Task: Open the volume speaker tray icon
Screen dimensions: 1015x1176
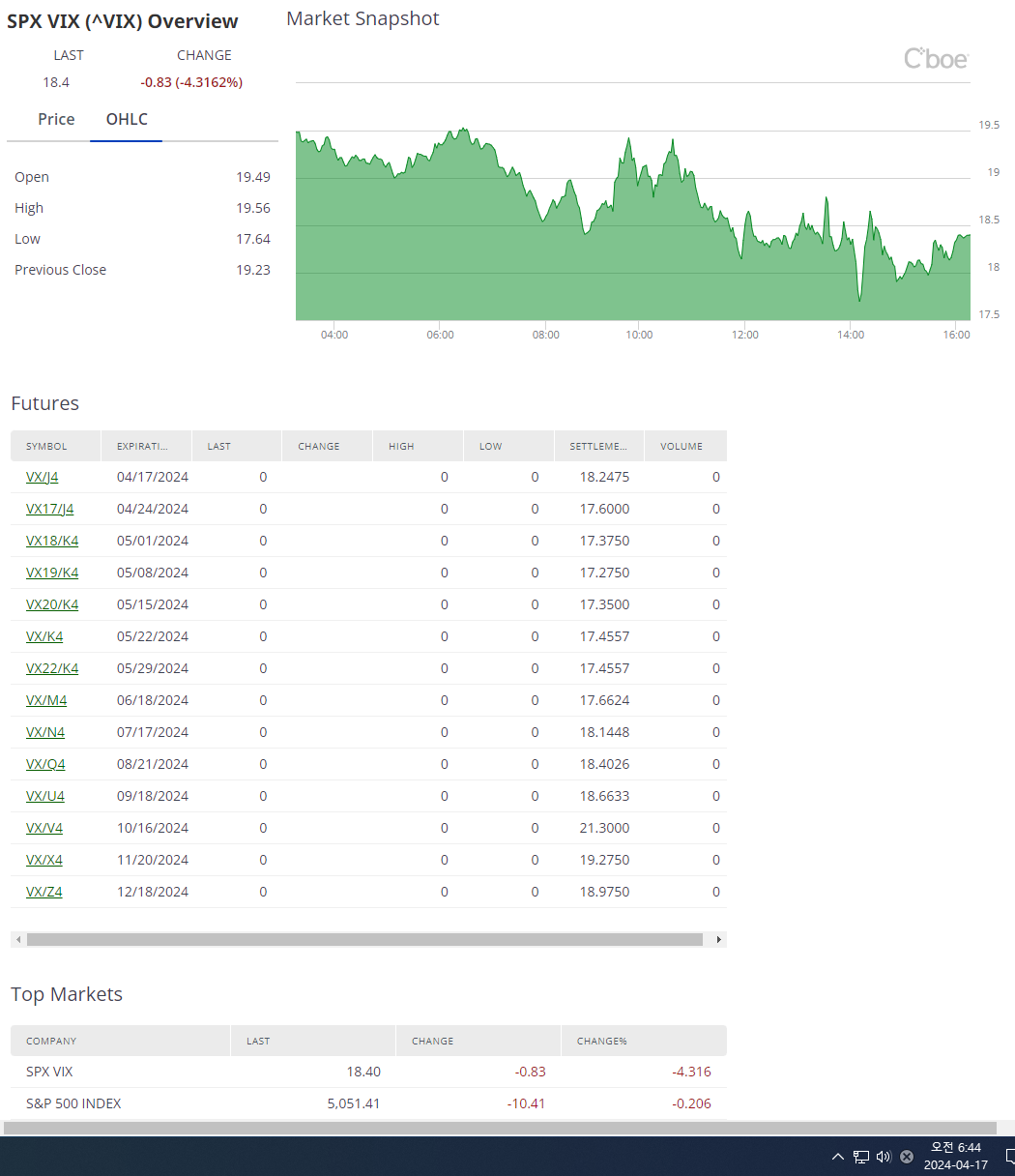Action: (884, 1157)
